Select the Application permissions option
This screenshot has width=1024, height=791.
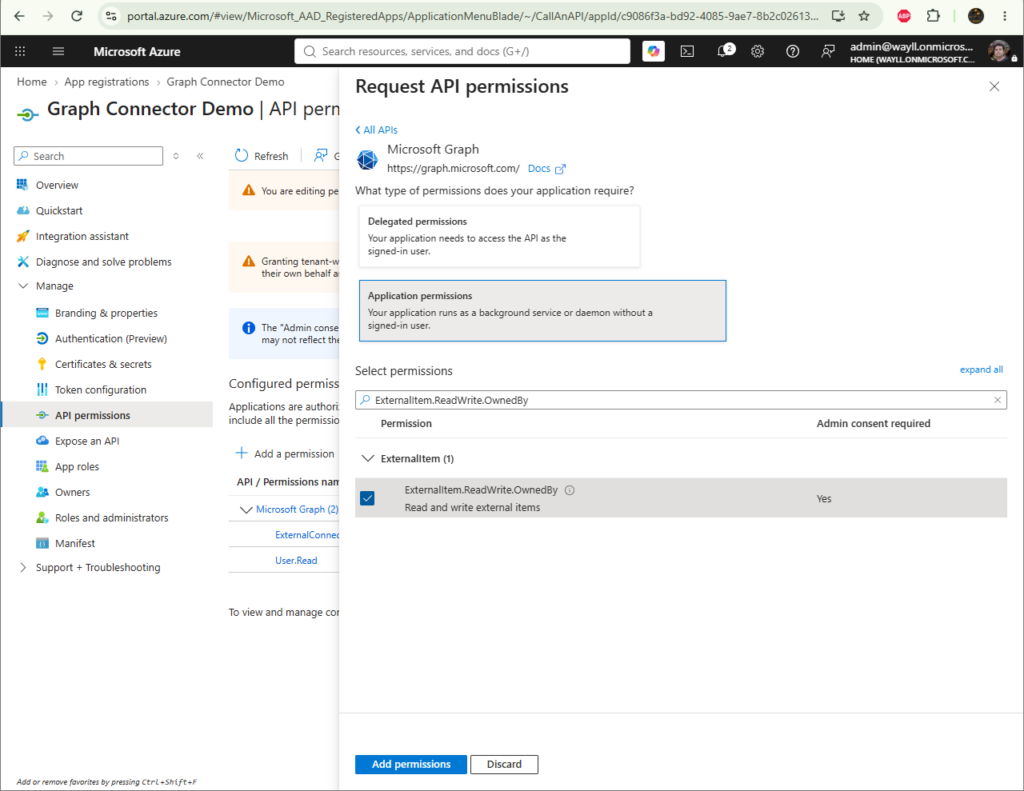pyautogui.click(x=542, y=311)
